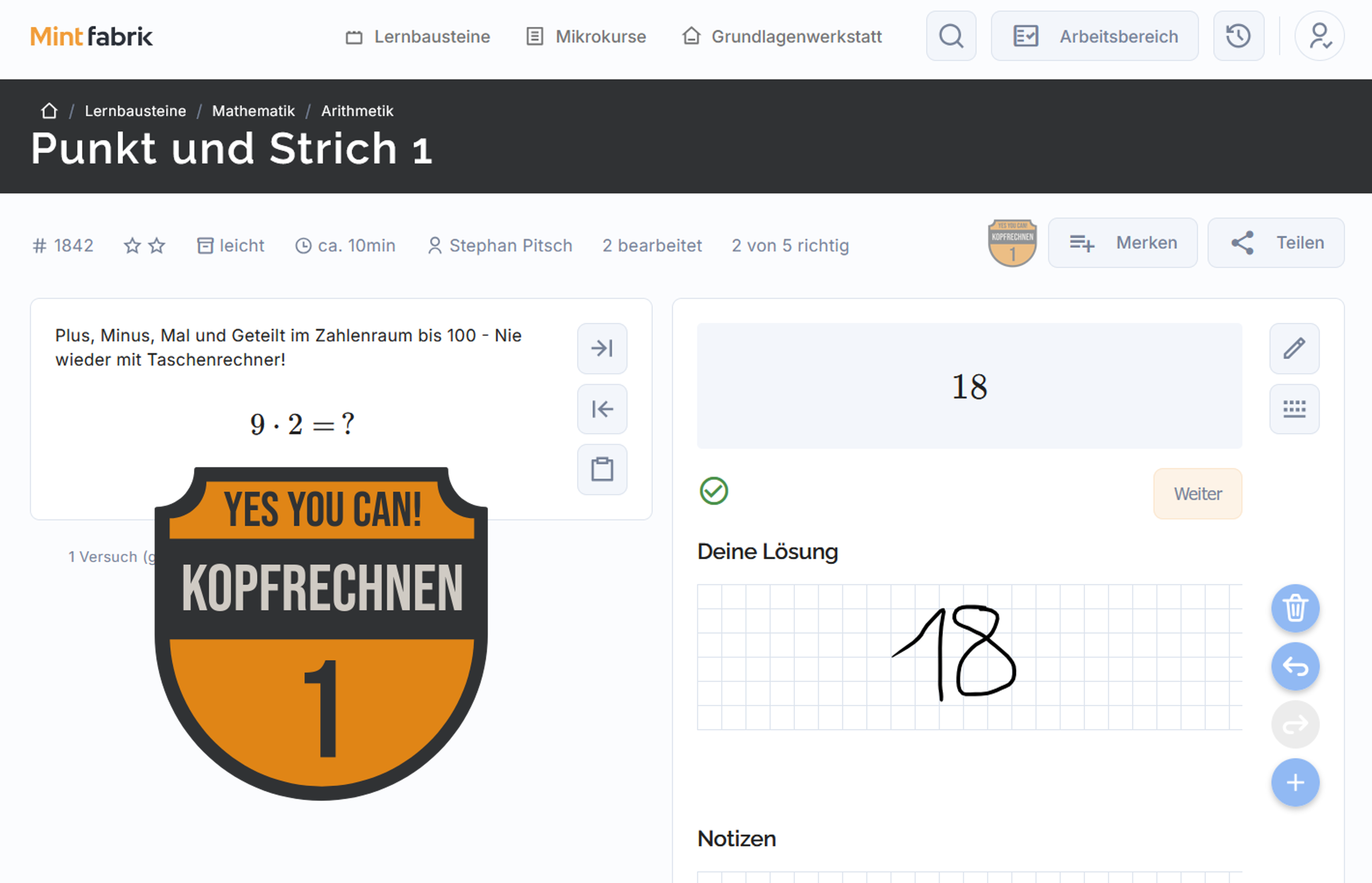The image size is (1372, 883).
Task: Toggle the first rating star
Action: [x=132, y=245]
